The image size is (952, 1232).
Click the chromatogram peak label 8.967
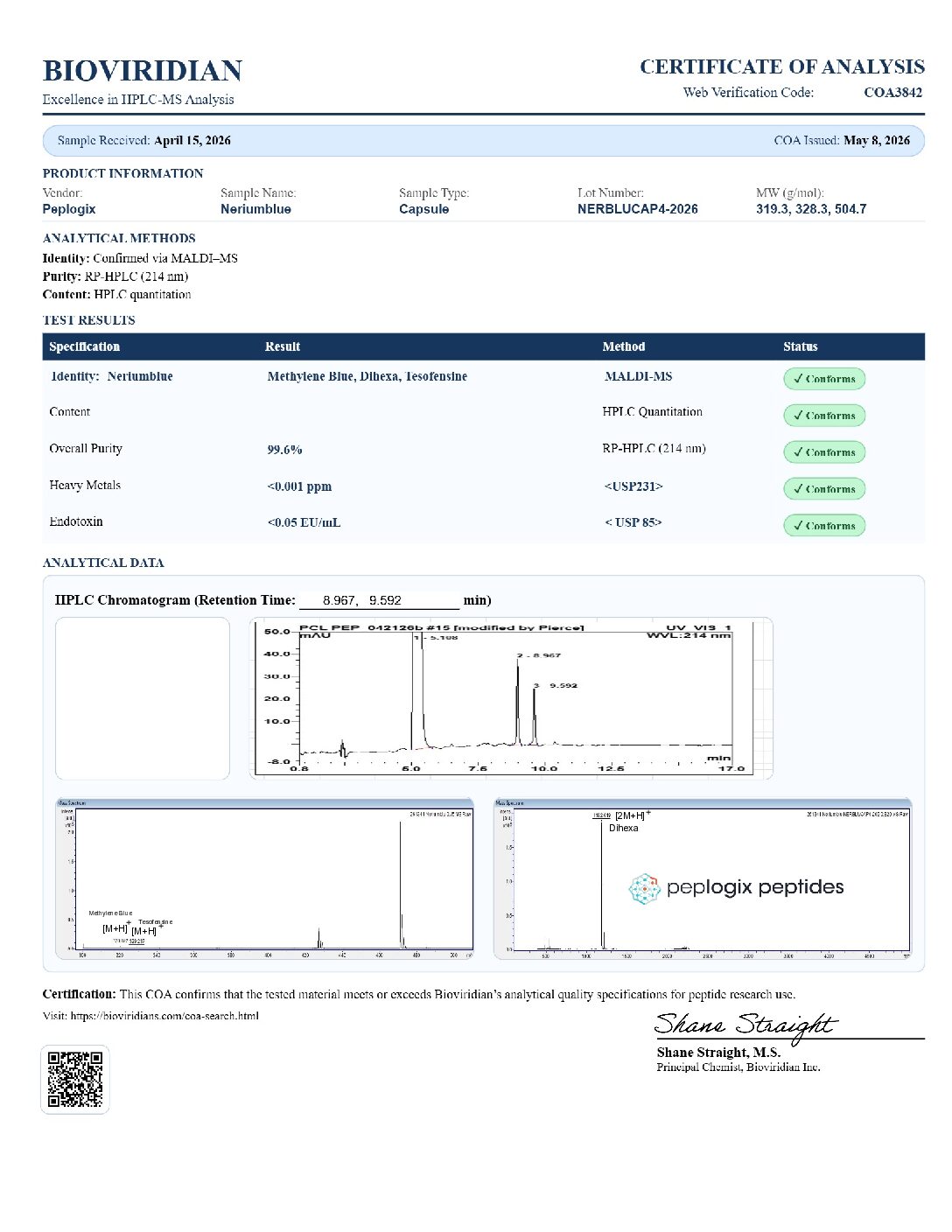pos(539,655)
